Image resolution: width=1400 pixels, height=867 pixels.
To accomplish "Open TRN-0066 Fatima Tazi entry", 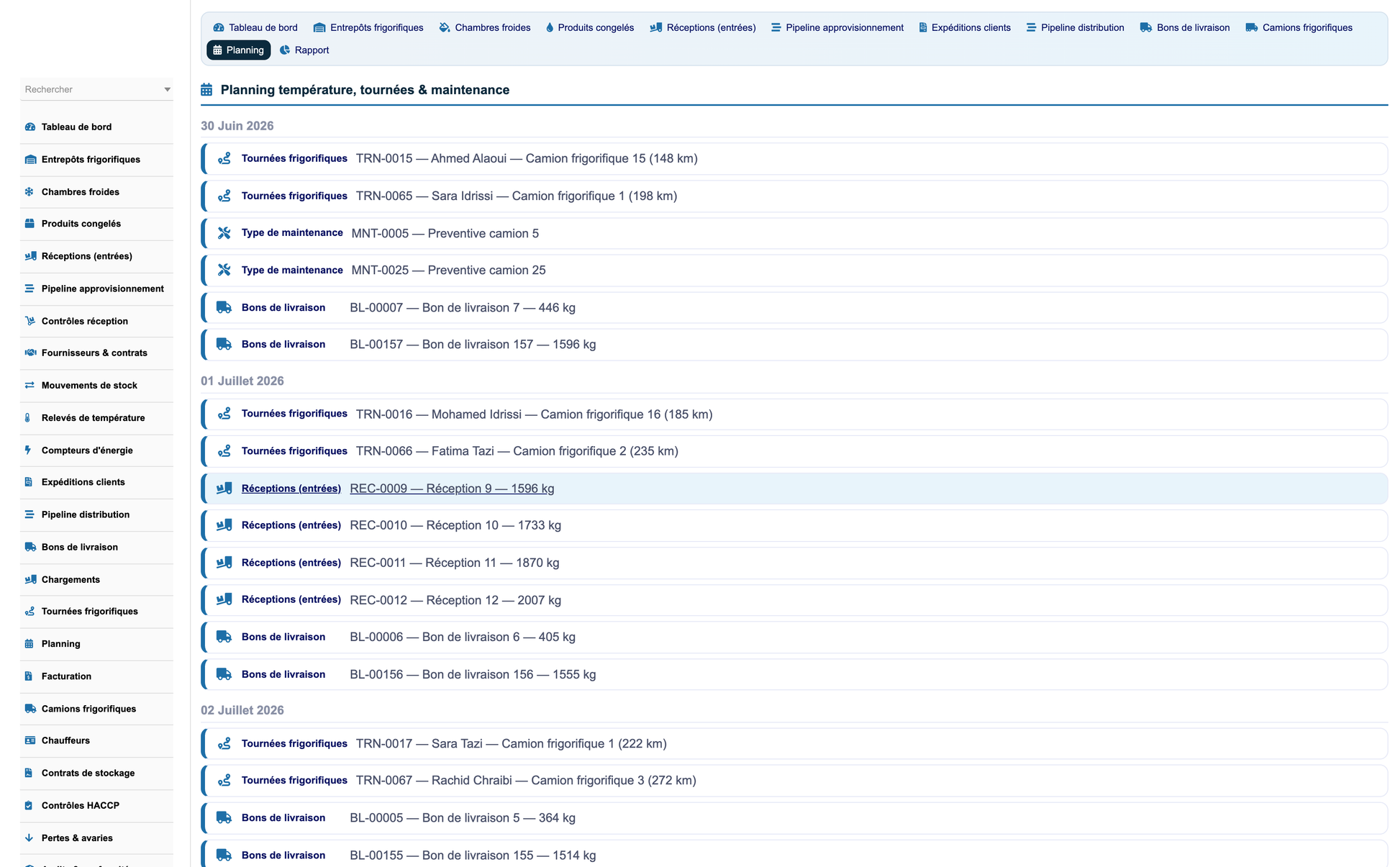I will coord(794,451).
